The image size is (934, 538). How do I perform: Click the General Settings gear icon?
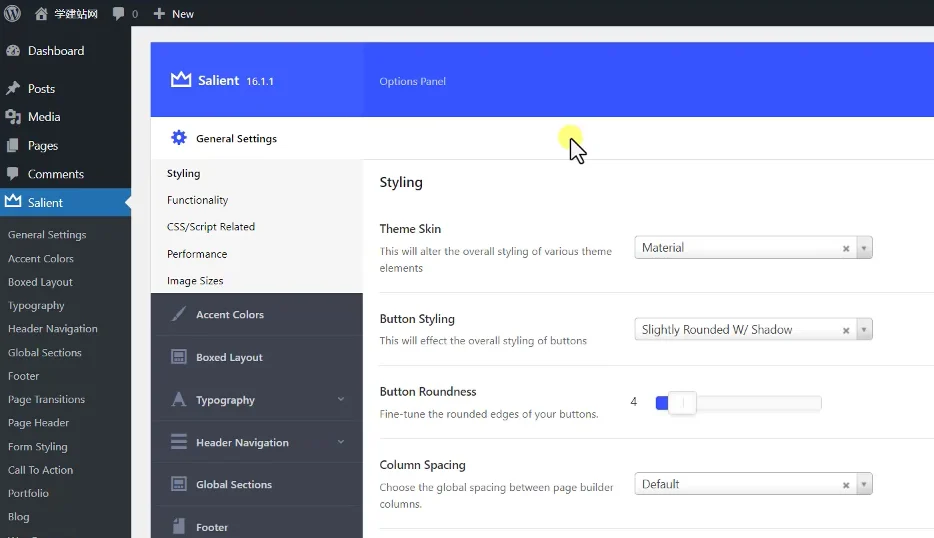pos(179,138)
